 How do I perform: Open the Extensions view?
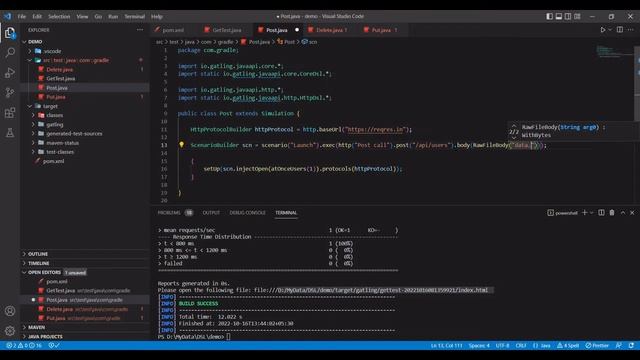10,113
